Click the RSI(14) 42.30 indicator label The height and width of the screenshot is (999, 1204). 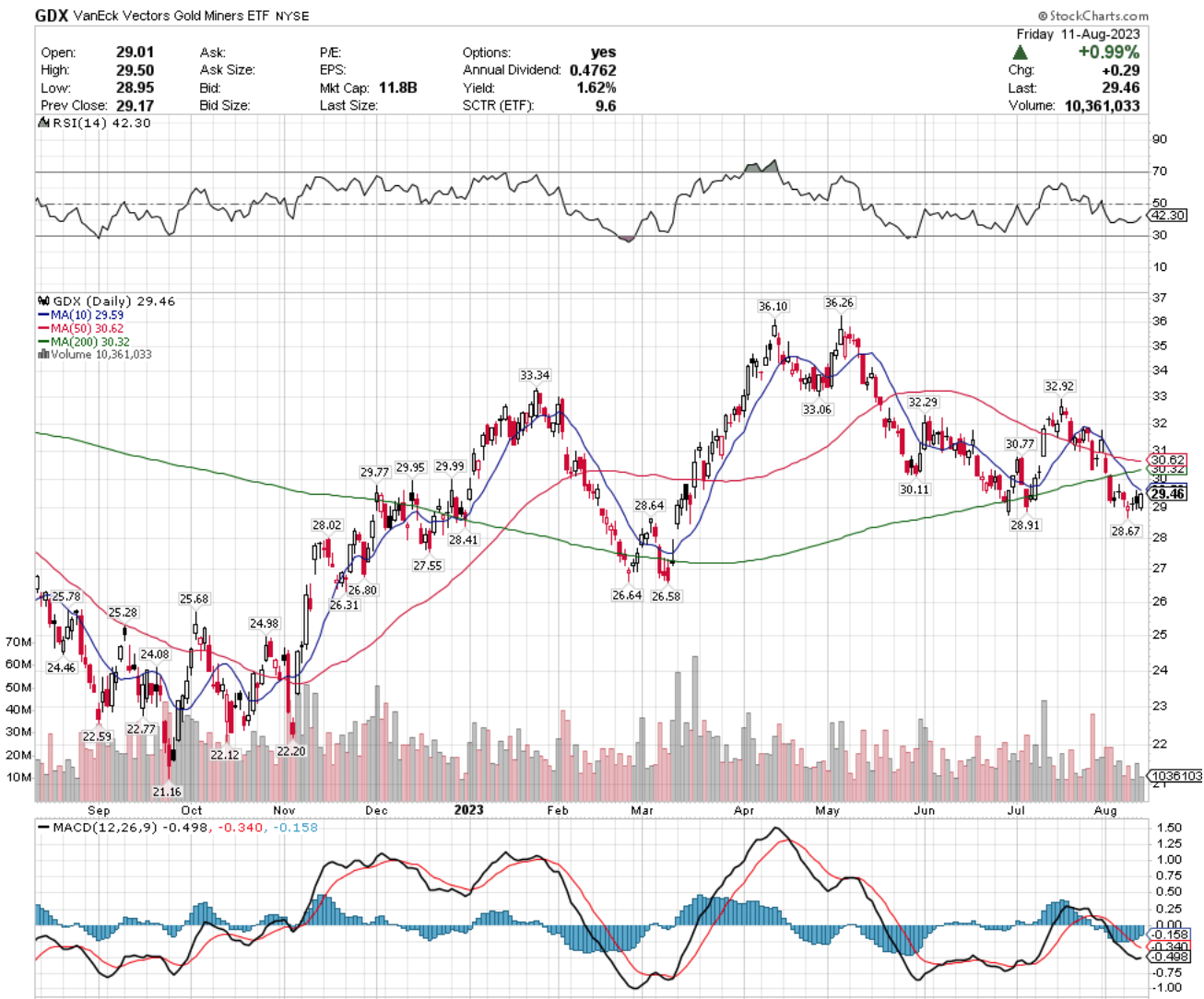coord(101,123)
